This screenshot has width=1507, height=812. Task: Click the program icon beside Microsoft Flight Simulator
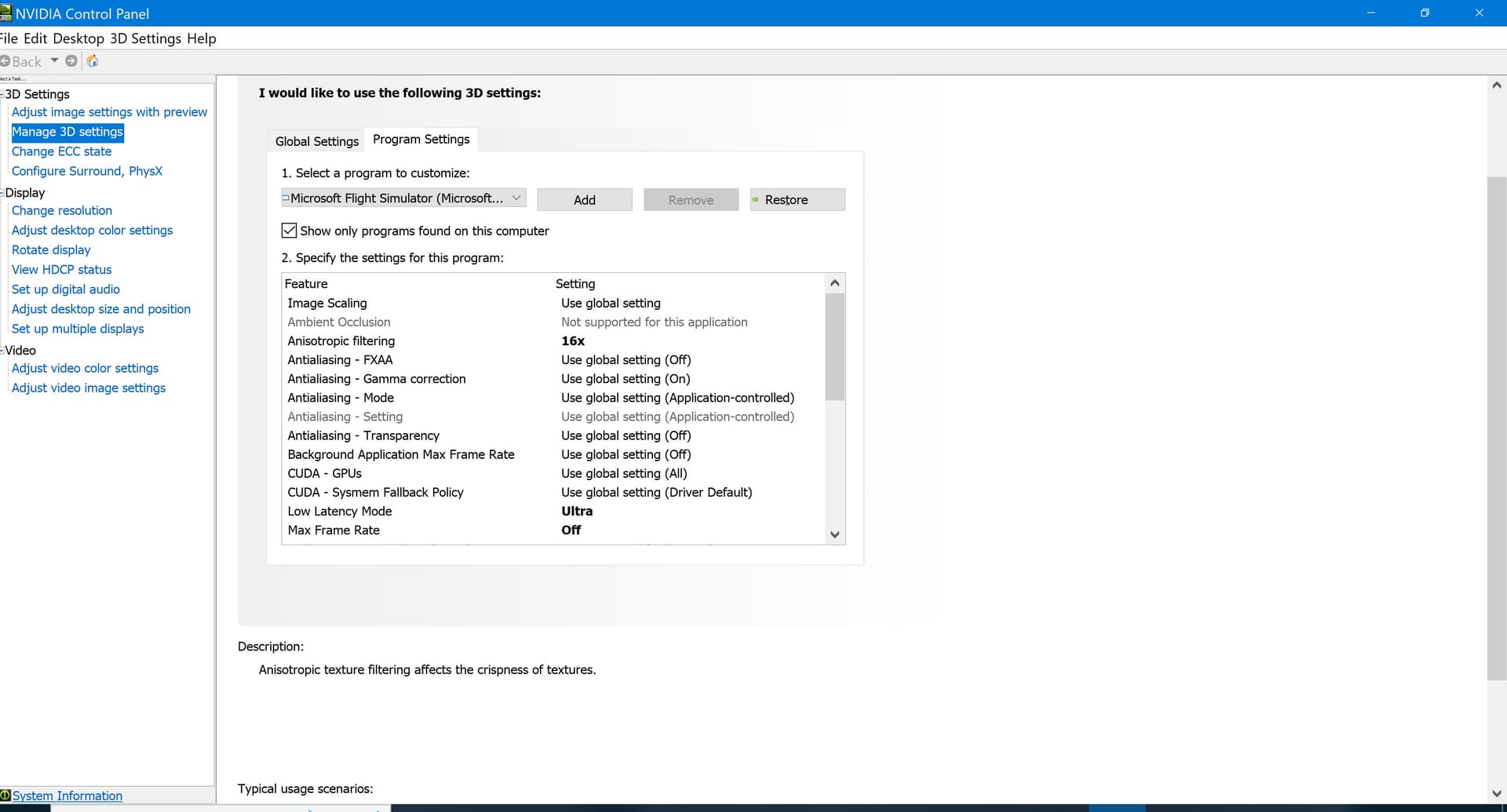click(286, 198)
